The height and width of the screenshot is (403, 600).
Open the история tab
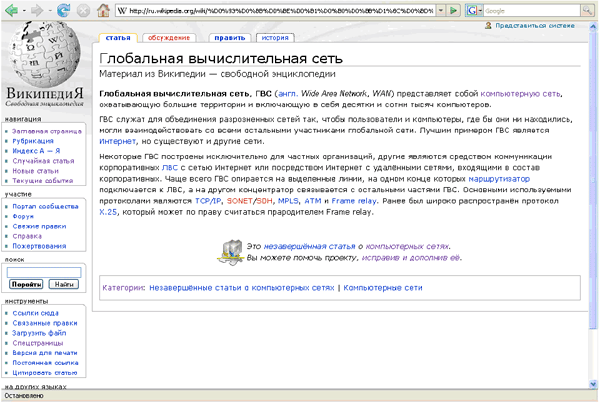275,38
